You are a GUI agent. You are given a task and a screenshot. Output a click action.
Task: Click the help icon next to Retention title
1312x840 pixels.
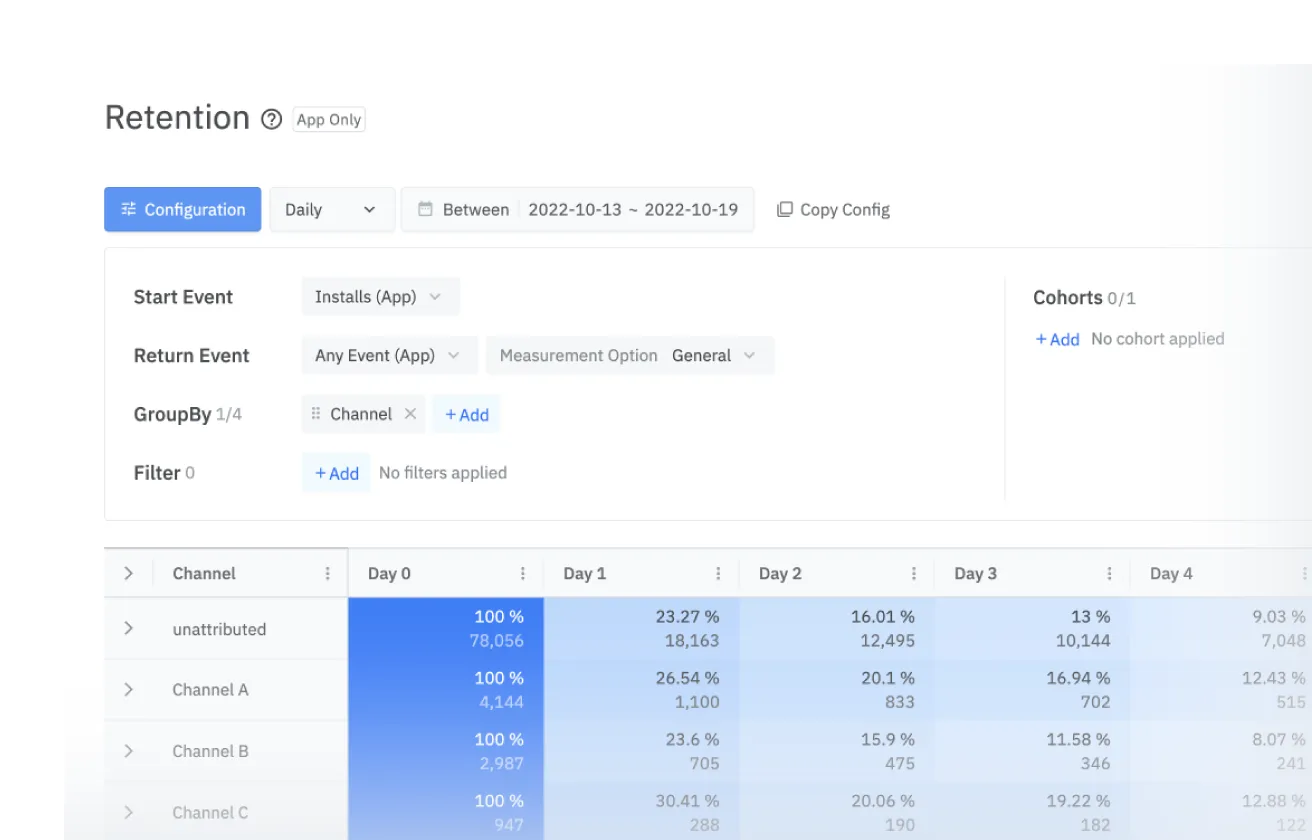(x=270, y=119)
